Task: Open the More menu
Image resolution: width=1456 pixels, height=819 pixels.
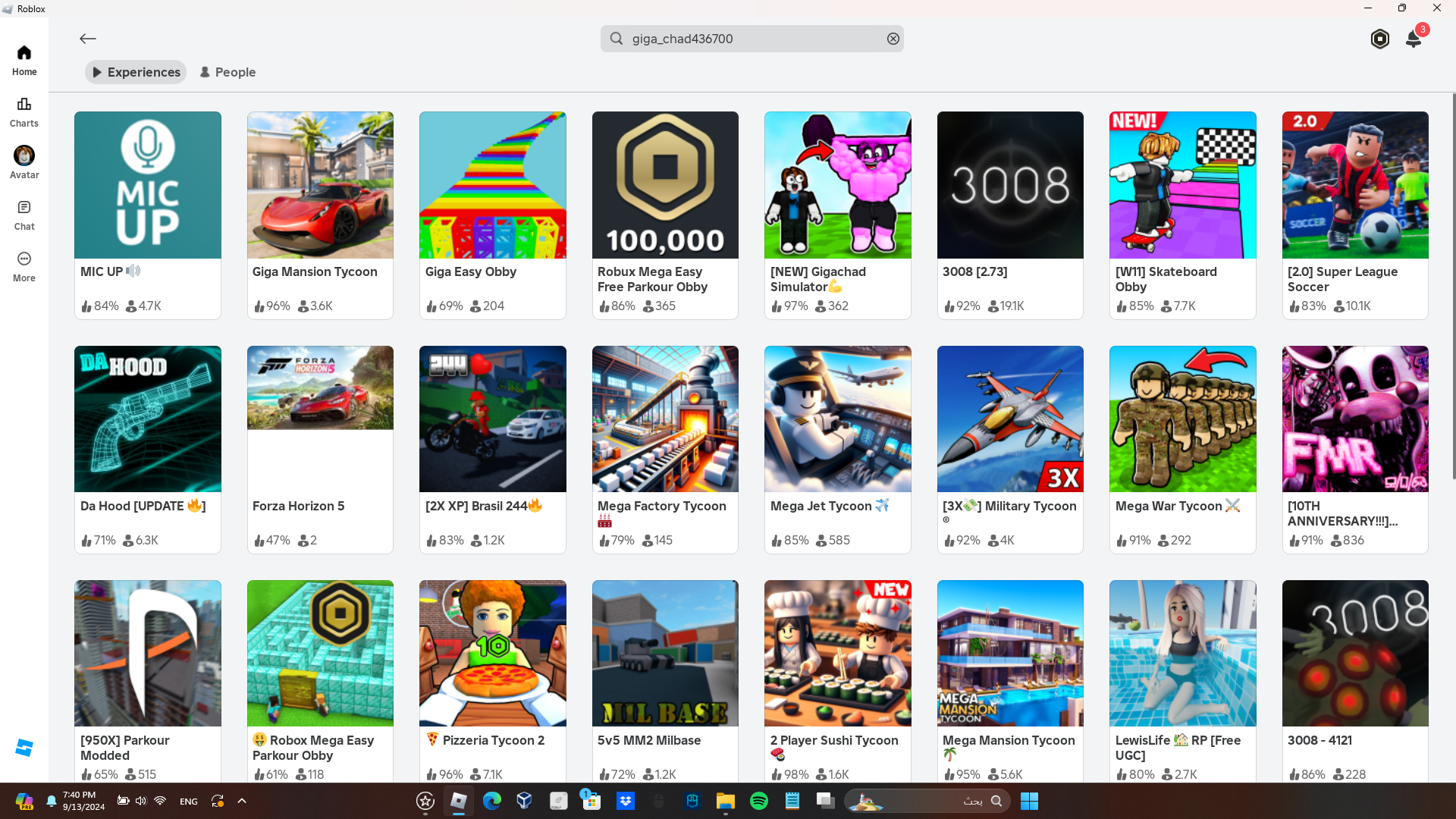Action: point(24,267)
